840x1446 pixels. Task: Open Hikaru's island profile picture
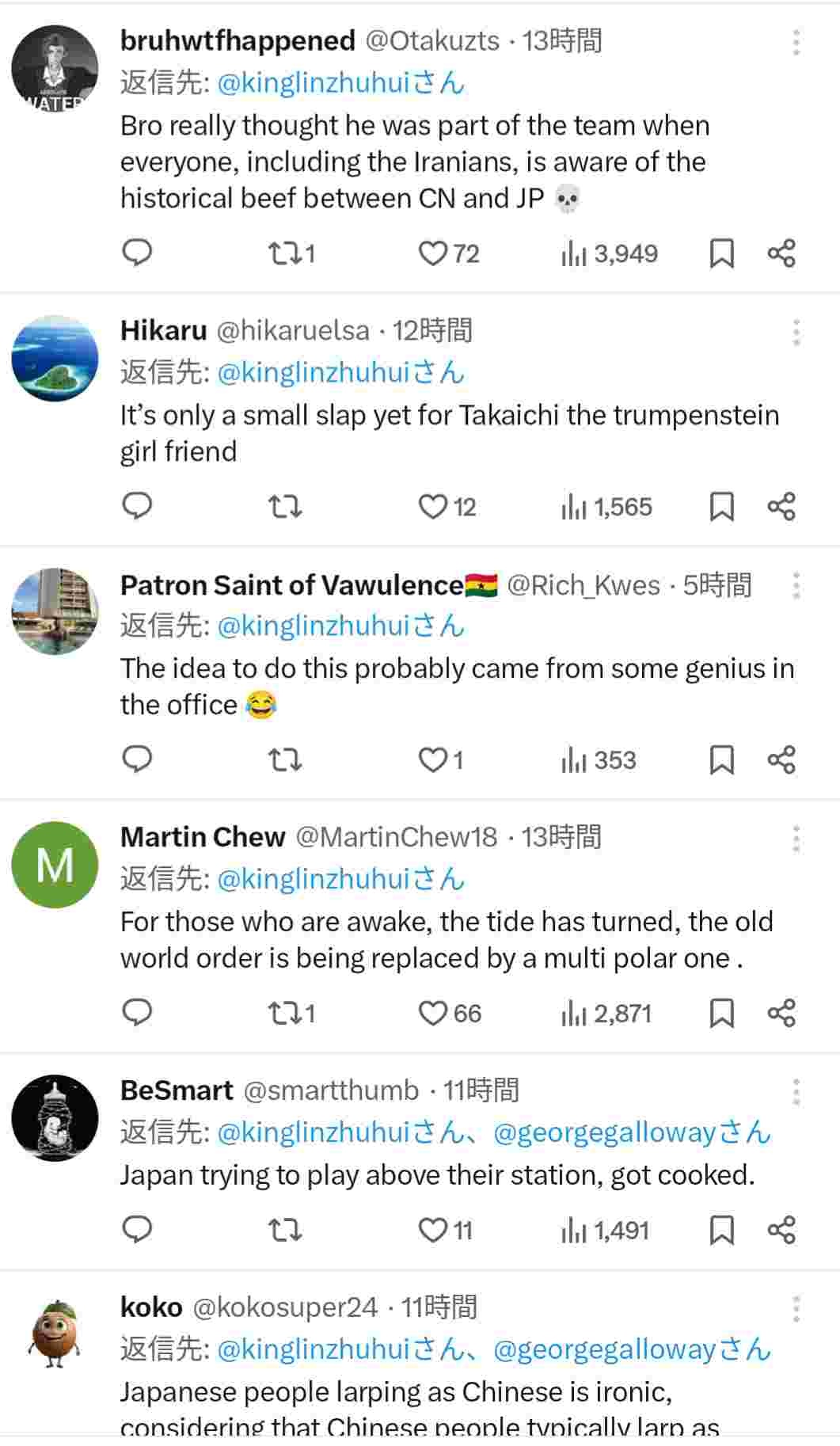click(55, 359)
